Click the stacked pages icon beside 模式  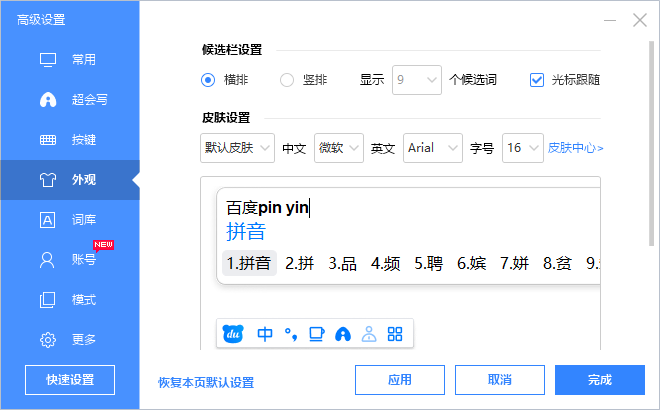click(x=48, y=300)
